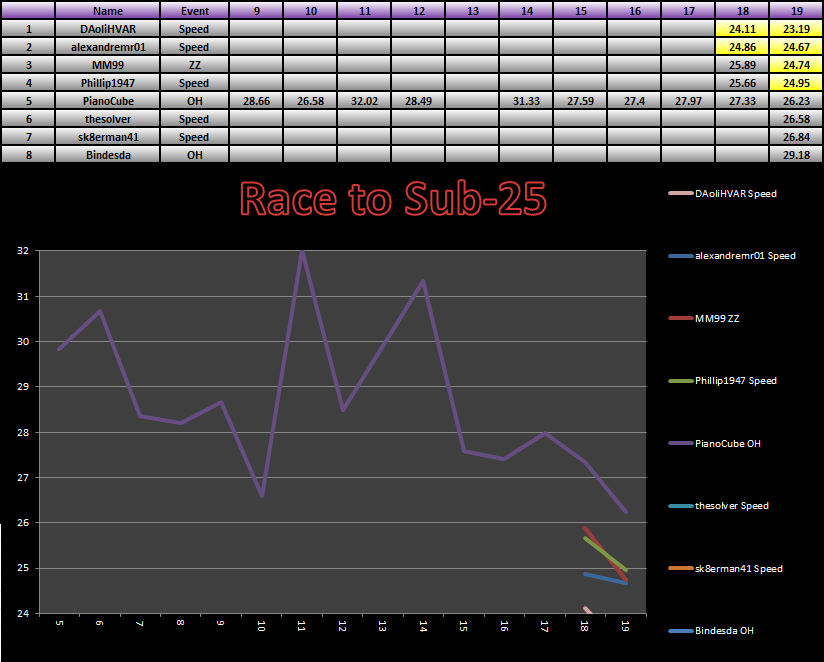The height and width of the screenshot is (662, 824).
Task: Click the 26.84 value cell
Action: click(797, 137)
